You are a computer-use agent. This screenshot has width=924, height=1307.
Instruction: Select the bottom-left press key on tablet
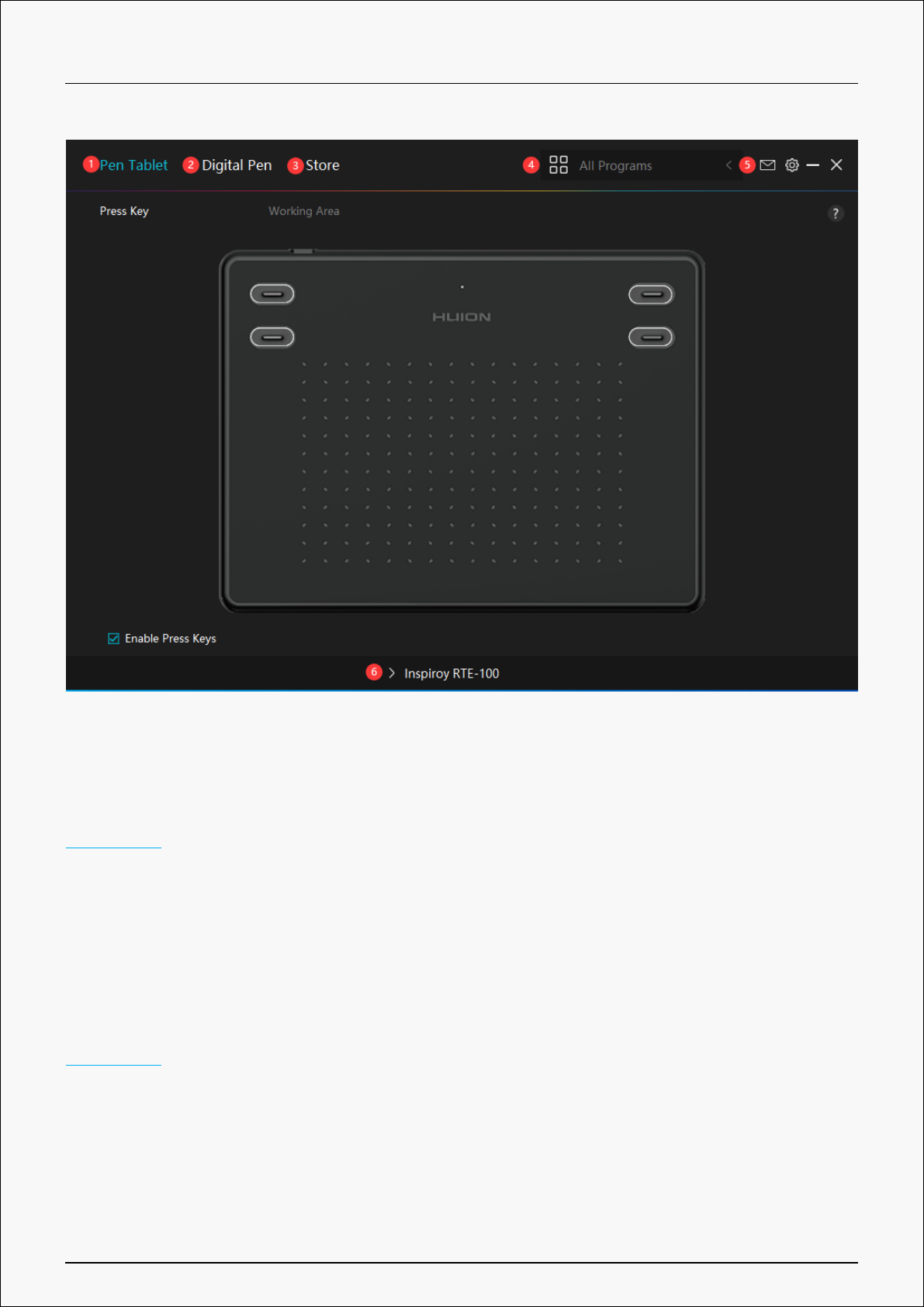tap(272, 337)
